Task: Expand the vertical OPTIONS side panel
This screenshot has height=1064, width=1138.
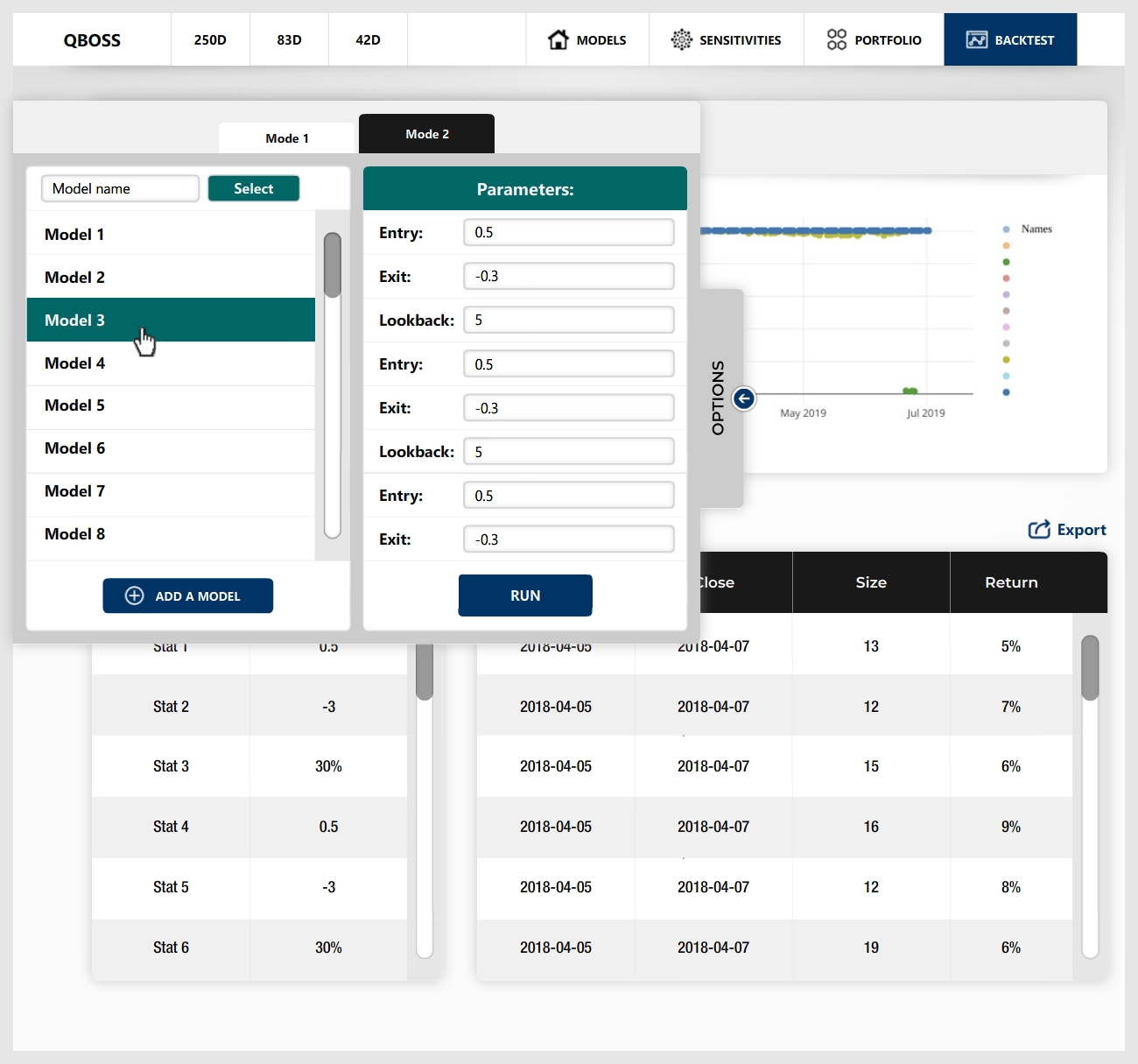Action: pos(719,398)
